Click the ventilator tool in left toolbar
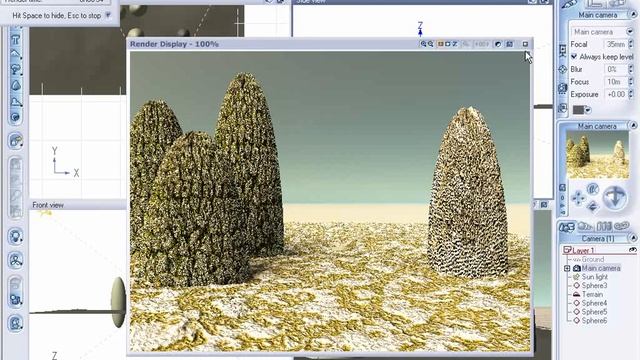640x360 pixels. 16,260
